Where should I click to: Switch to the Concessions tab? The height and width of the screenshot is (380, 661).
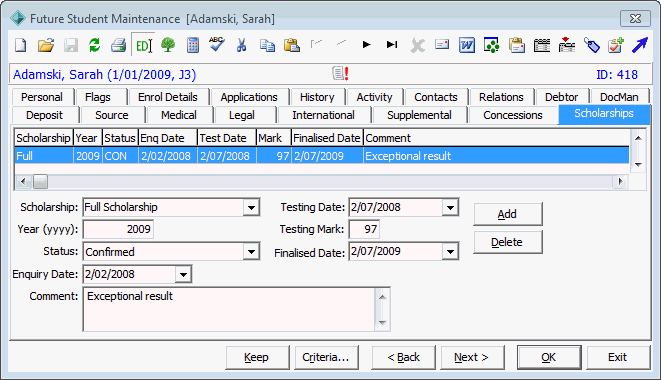click(x=513, y=115)
